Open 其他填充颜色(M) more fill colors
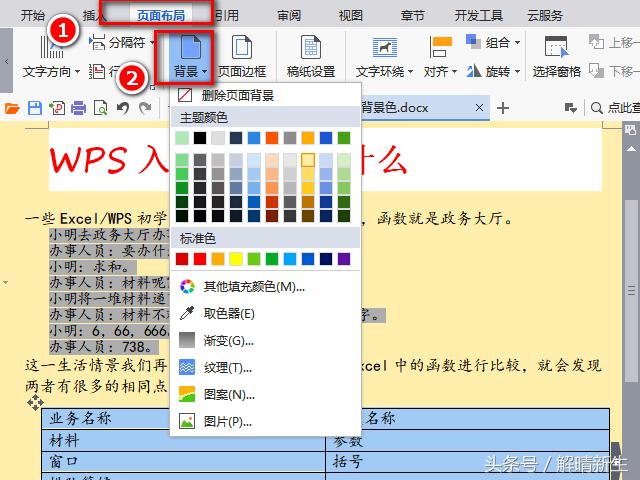Viewport: 640px width, 480px height. pos(265,287)
